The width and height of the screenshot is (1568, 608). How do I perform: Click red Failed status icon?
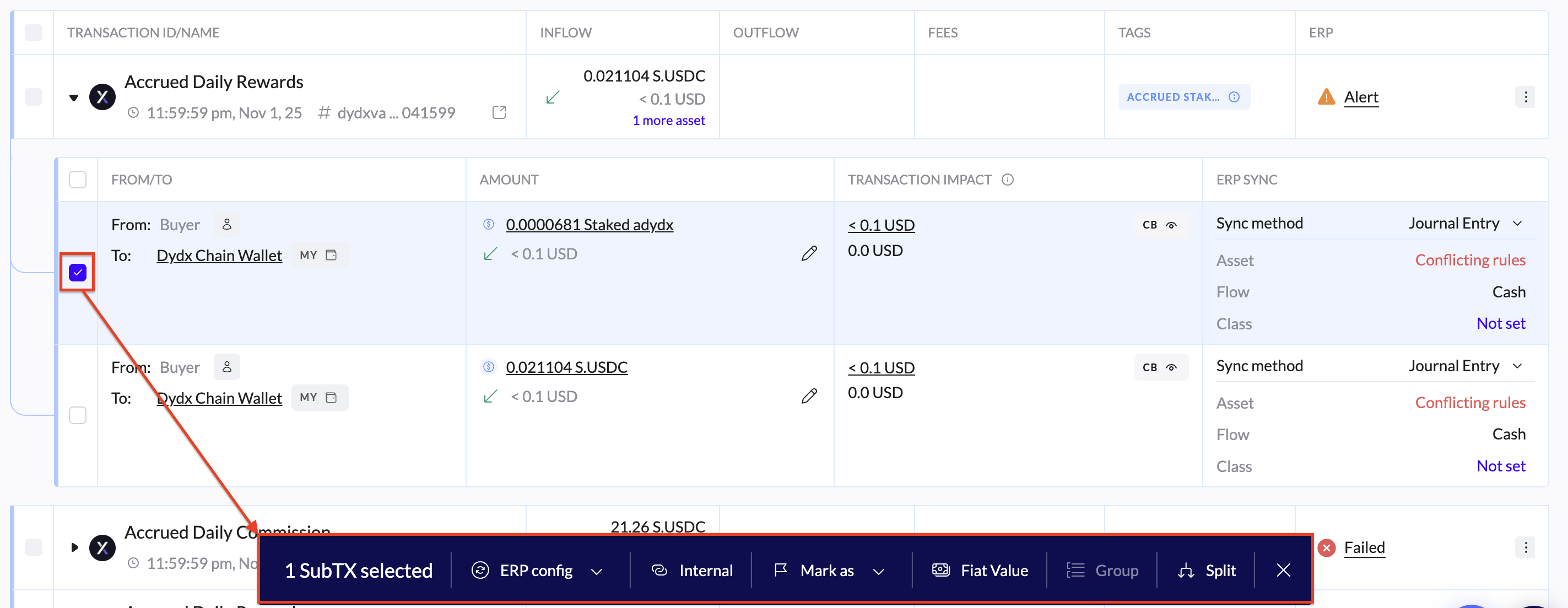click(x=1326, y=548)
